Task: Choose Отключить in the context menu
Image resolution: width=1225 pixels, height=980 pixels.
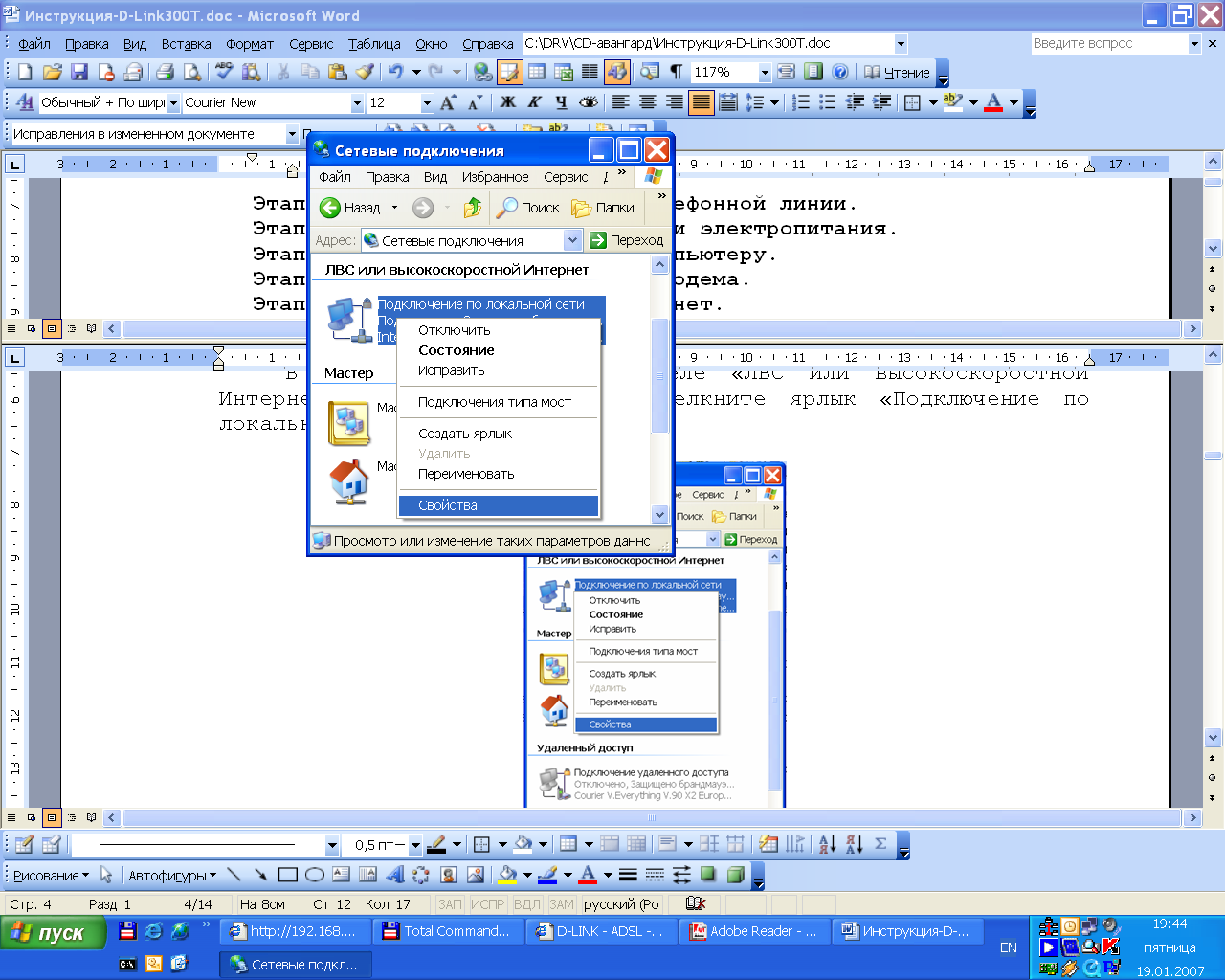Action: (498, 330)
